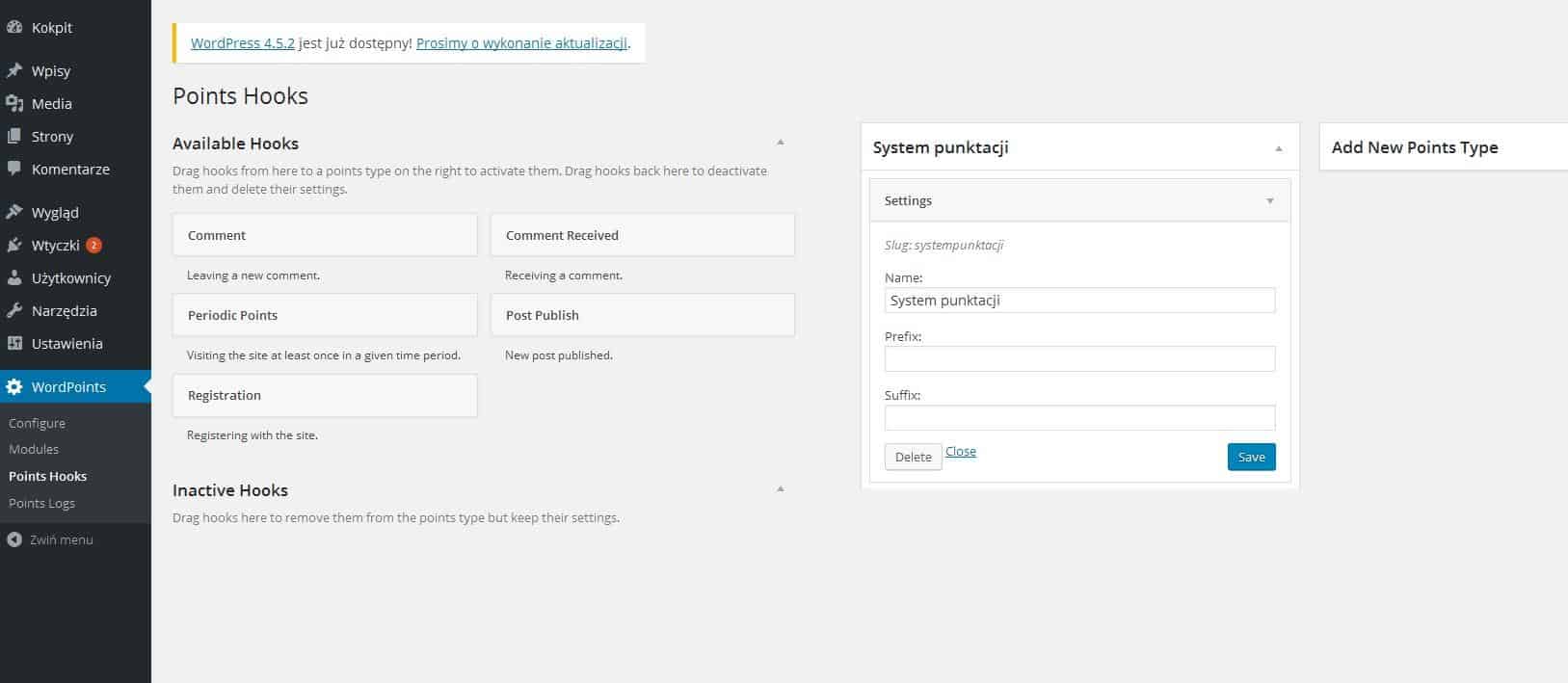Click the Kokpit dashboard icon

[14, 28]
